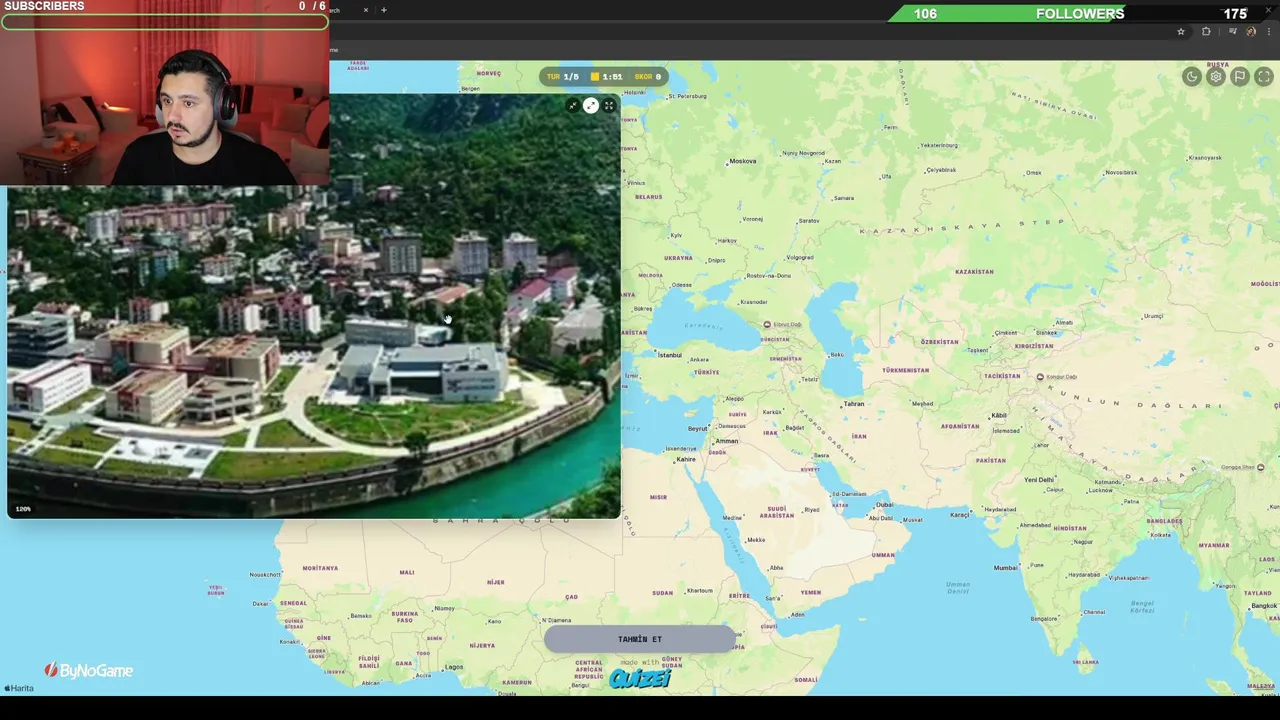Click the KAZAKİSTAN country label
The image size is (1280, 720).
(974, 272)
